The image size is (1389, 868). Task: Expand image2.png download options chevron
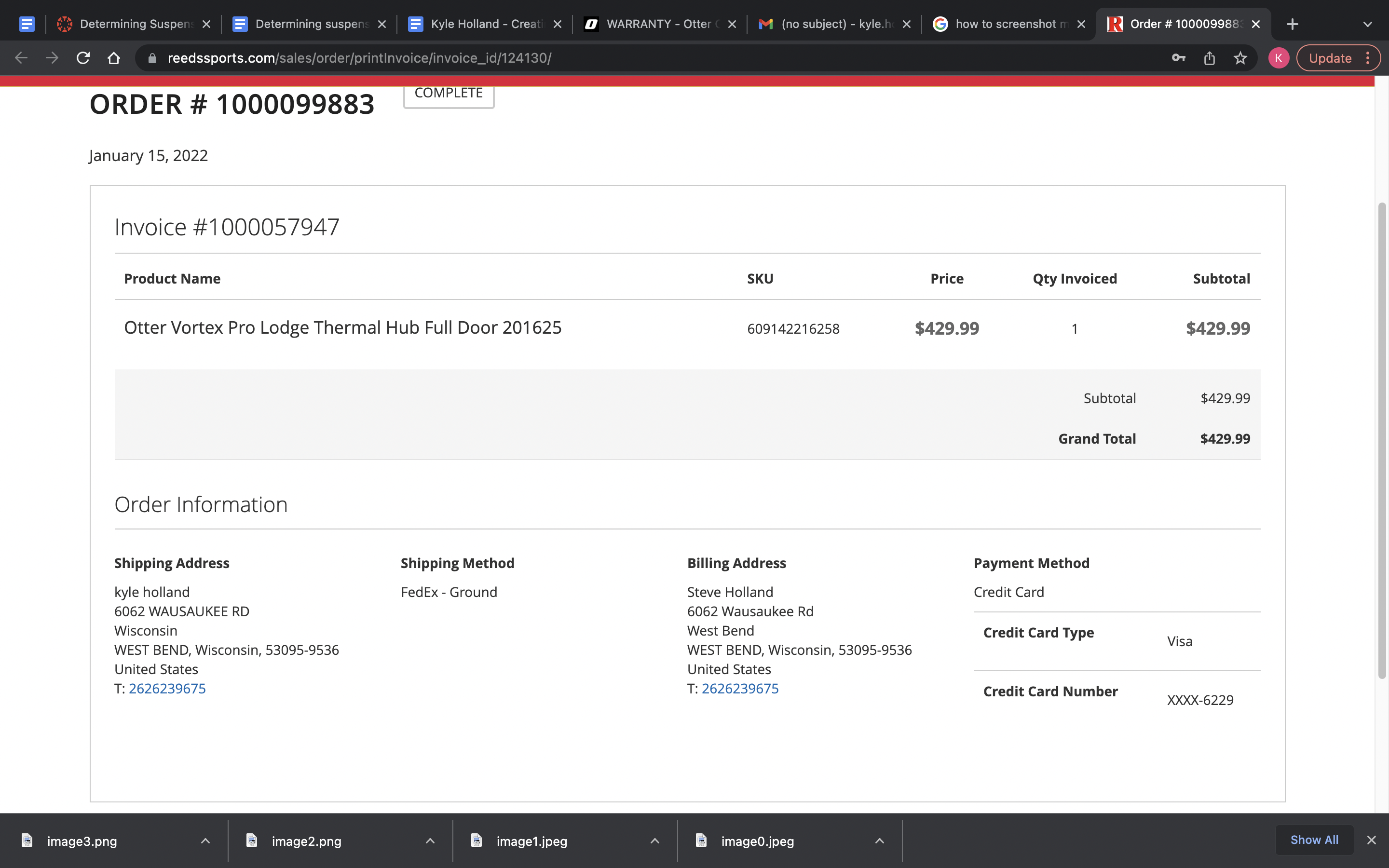click(x=430, y=841)
